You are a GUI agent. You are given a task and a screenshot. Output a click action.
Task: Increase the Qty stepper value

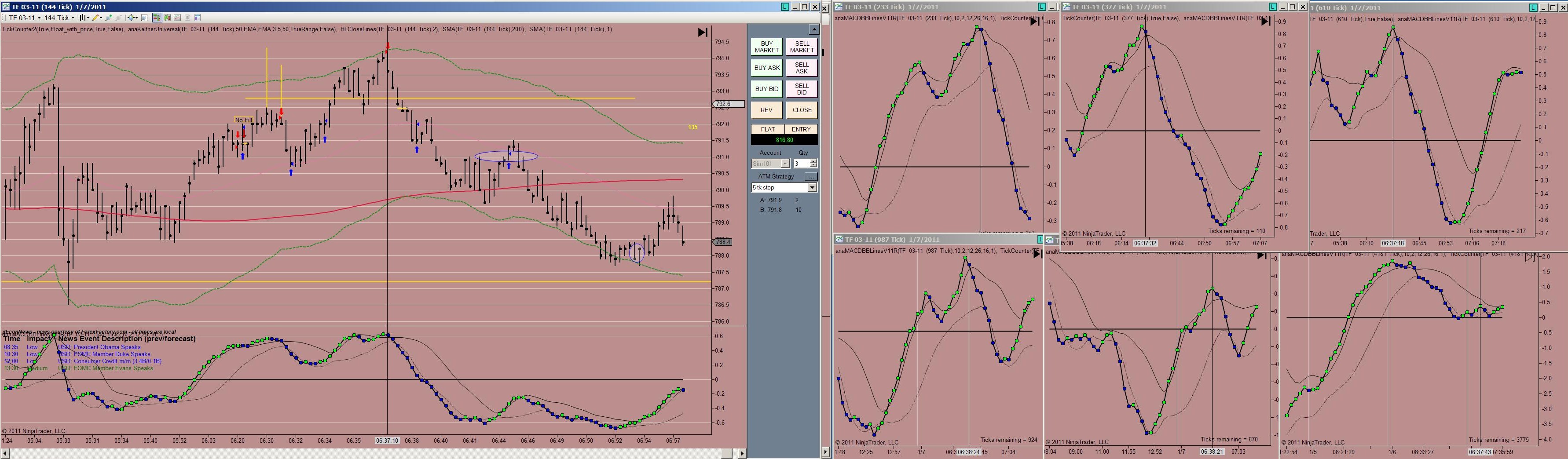(x=813, y=162)
